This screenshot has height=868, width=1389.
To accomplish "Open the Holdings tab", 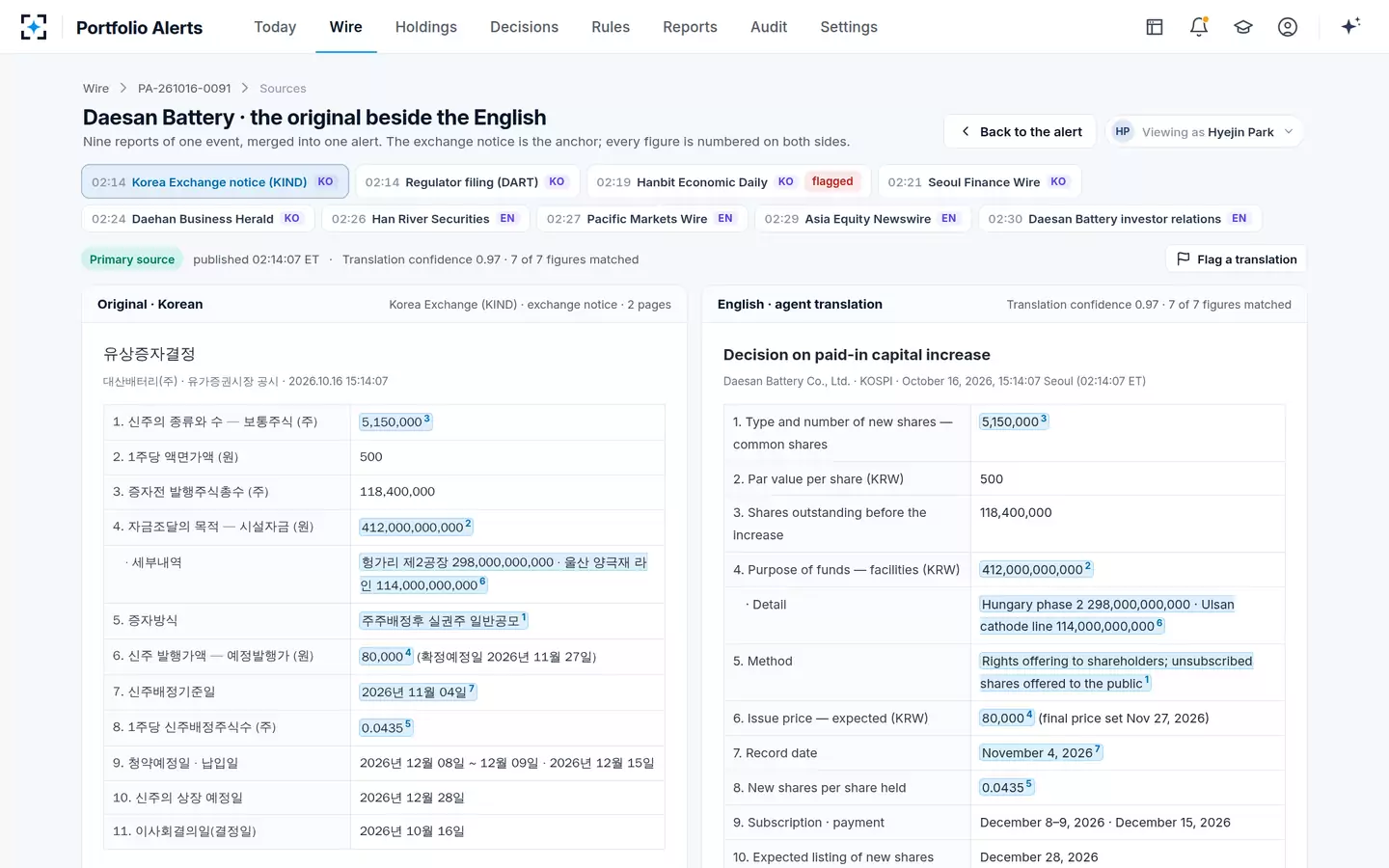I will [426, 27].
